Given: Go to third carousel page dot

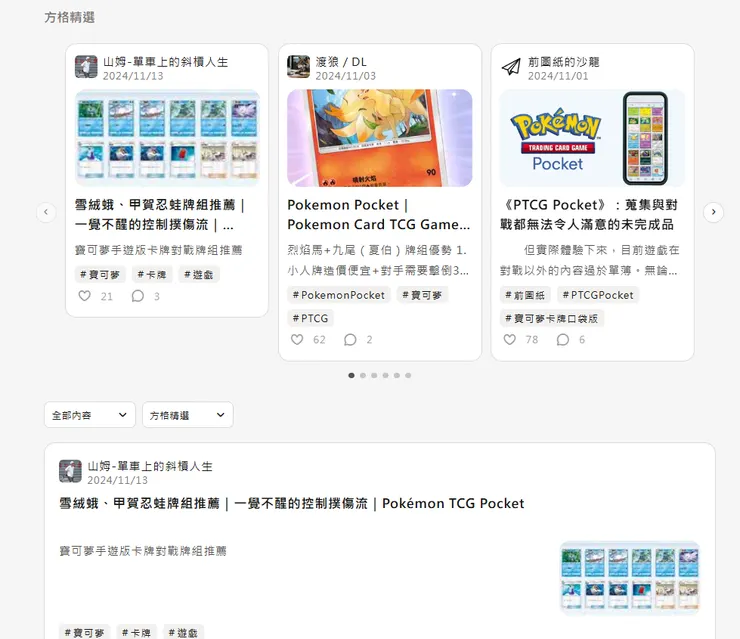Looking at the screenshot, I should tap(374, 375).
